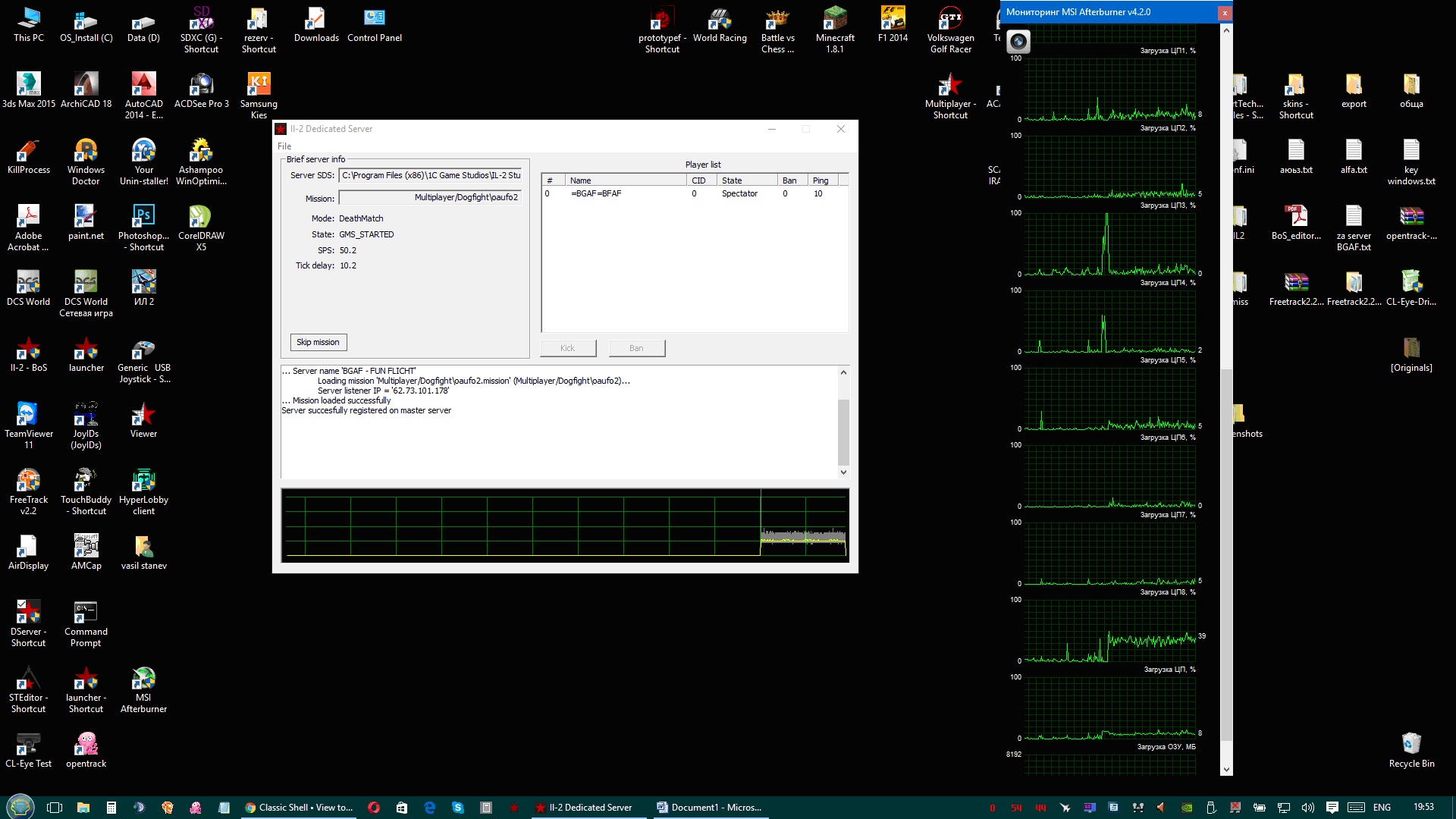
Task: Open Minecraft 1.8.1 desktop icon
Action: 835,30
